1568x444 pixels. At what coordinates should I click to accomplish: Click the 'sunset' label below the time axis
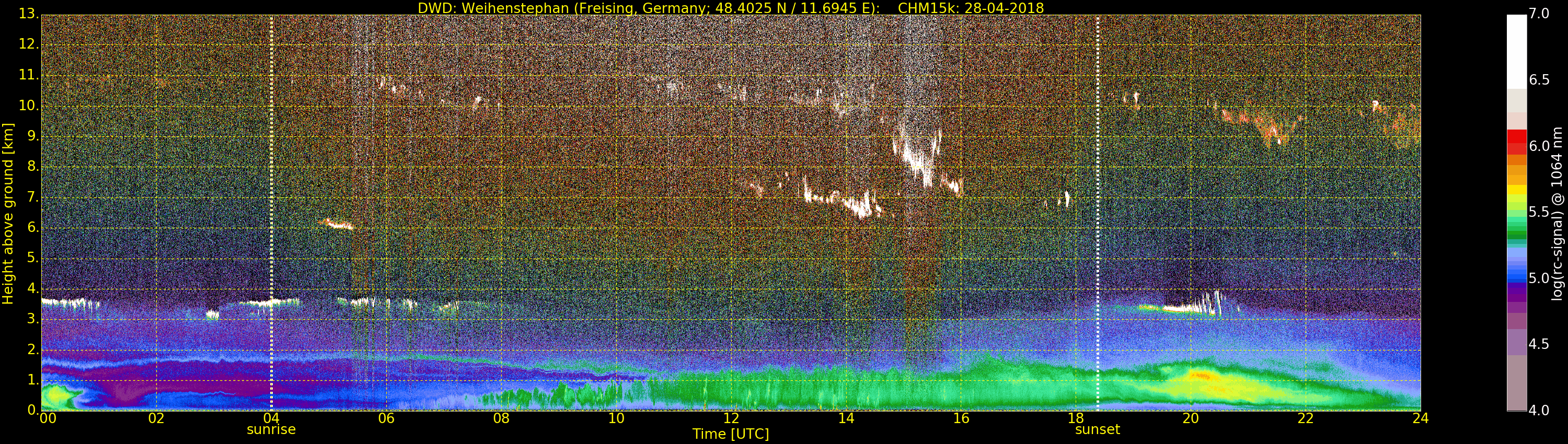point(1098,429)
